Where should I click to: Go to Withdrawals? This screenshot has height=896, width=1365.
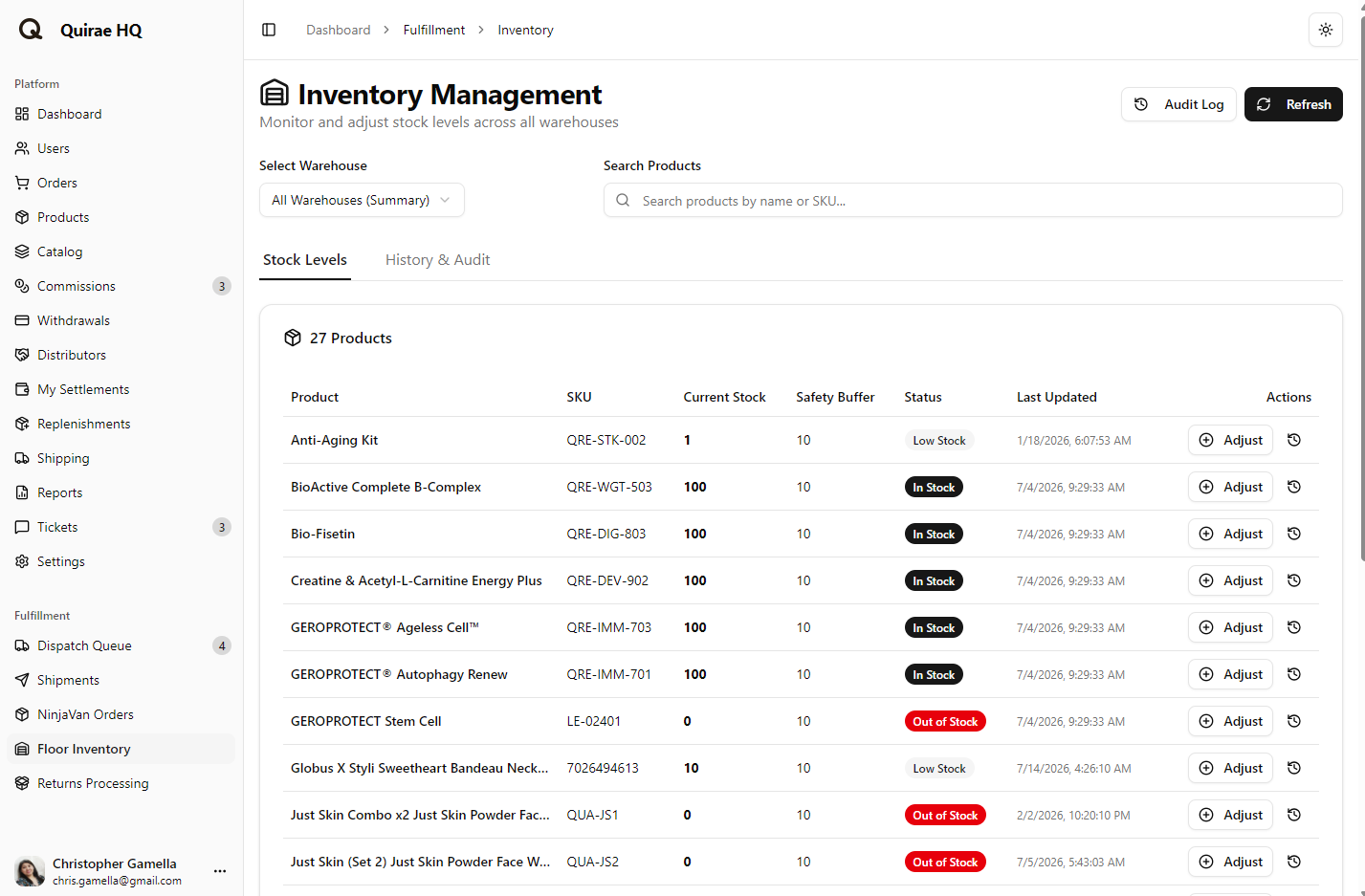pos(121,320)
